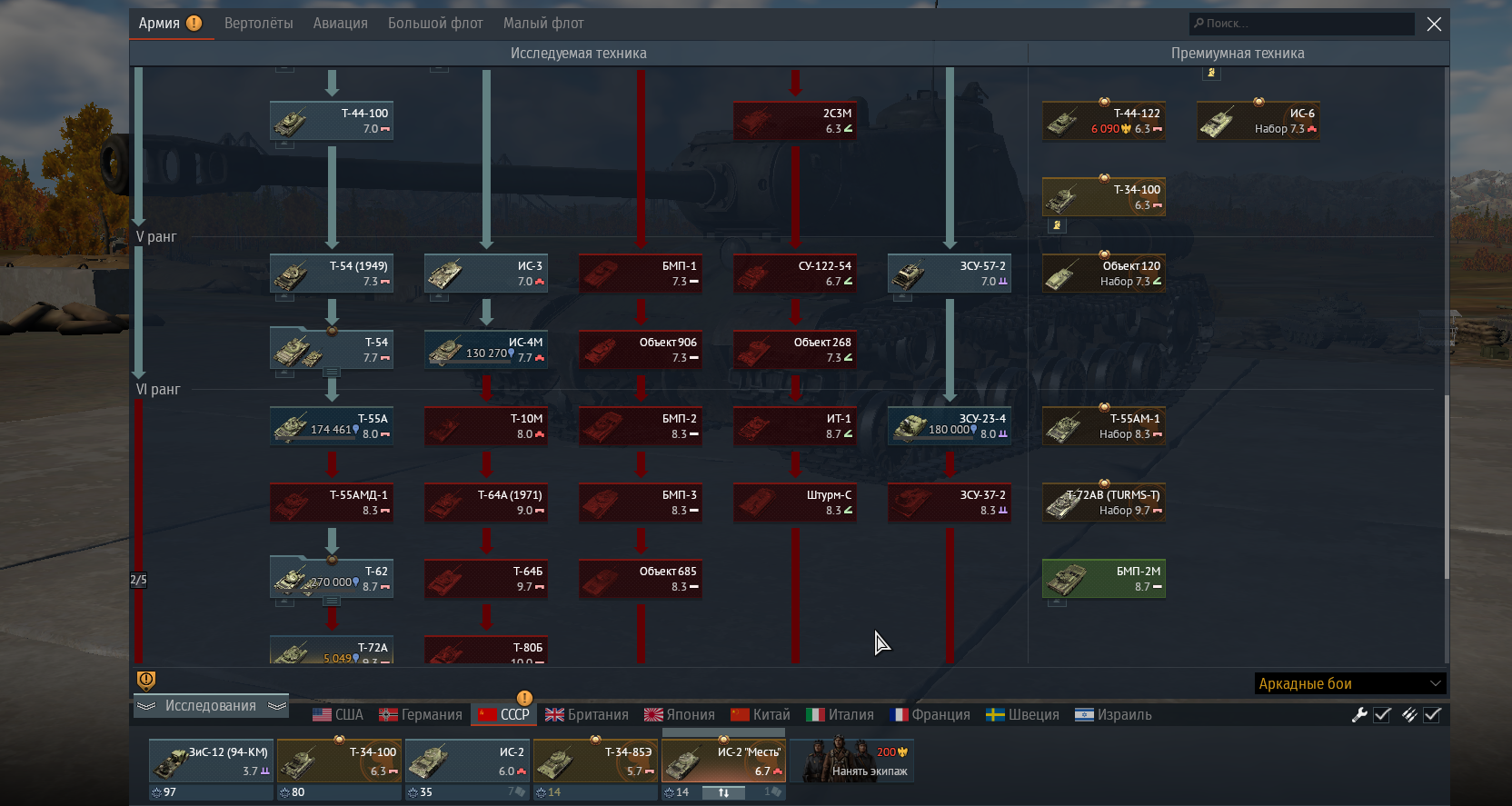This screenshot has width=1512, height=806.
Task: Select the Т-34-100 crew slot
Action: [x=339, y=761]
